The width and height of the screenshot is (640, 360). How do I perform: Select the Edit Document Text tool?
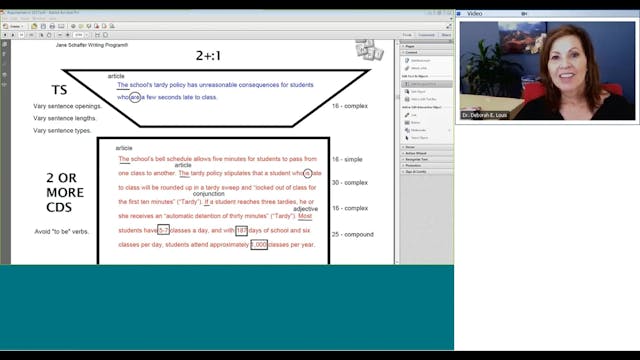pos(427,84)
